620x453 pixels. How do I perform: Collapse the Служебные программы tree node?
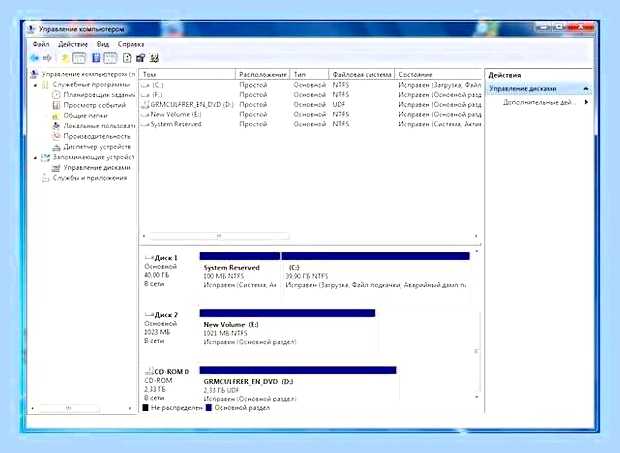click(36, 85)
